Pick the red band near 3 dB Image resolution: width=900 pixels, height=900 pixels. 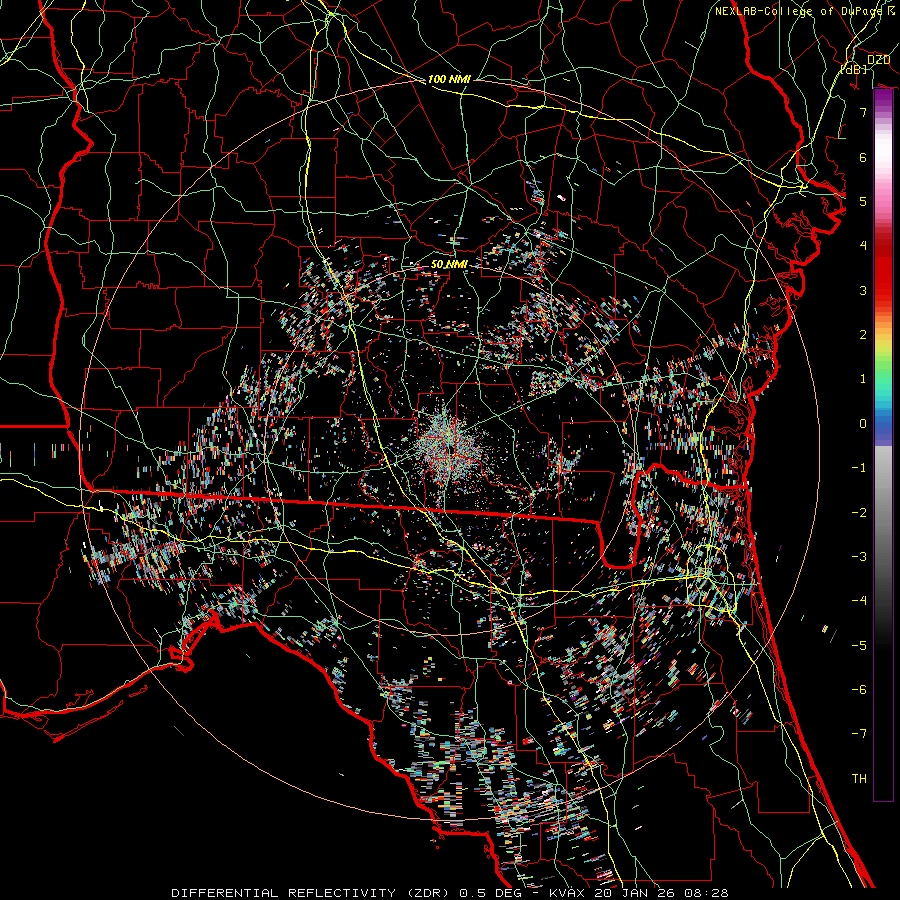[883, 290]
